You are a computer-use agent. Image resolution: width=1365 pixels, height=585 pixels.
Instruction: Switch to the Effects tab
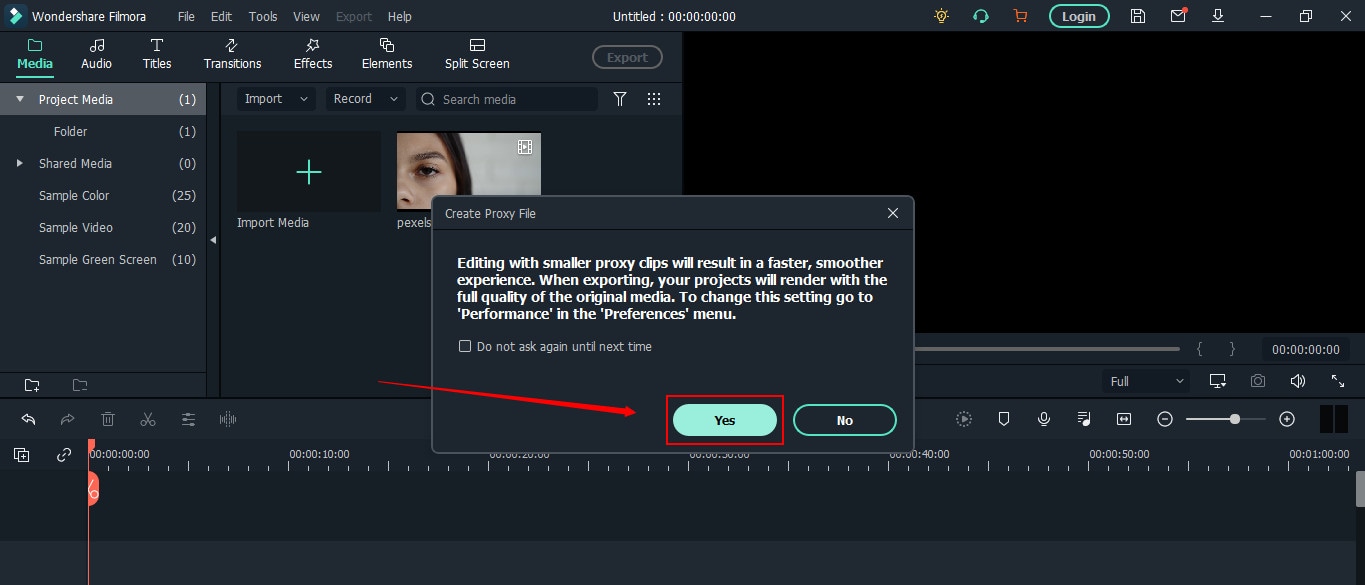click(x=312, y=54)
